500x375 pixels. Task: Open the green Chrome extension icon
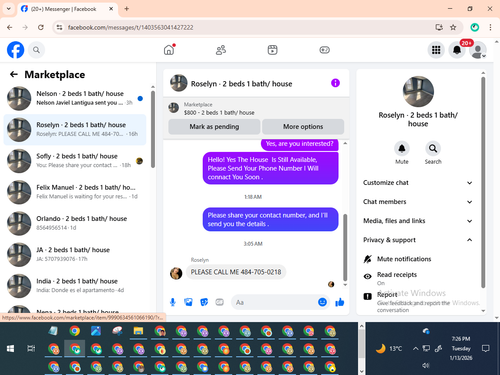pyautogui.click(x=475, y=27)
